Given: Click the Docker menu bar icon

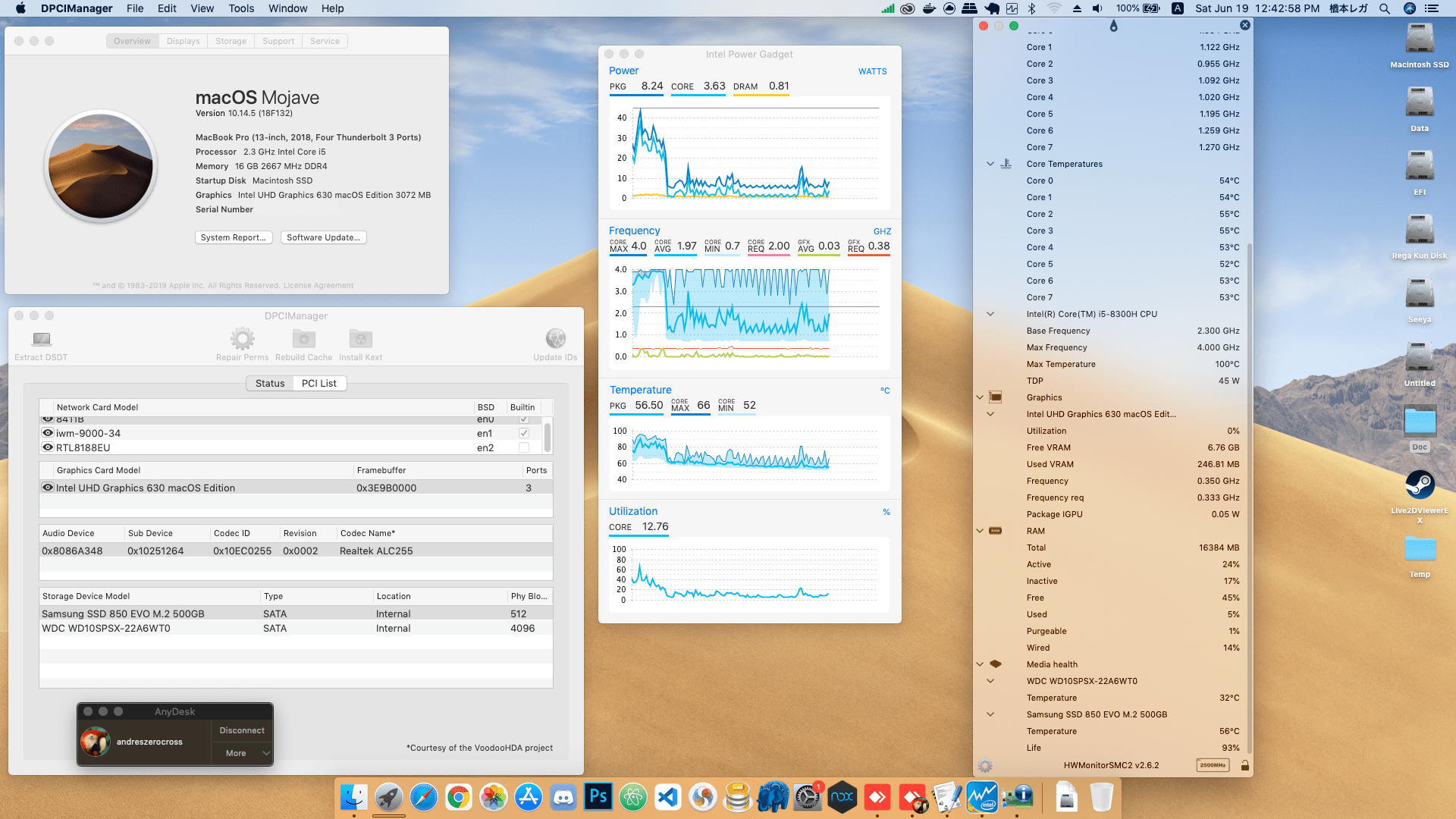Looking at the screenshot, I should [x=929, y=8].
